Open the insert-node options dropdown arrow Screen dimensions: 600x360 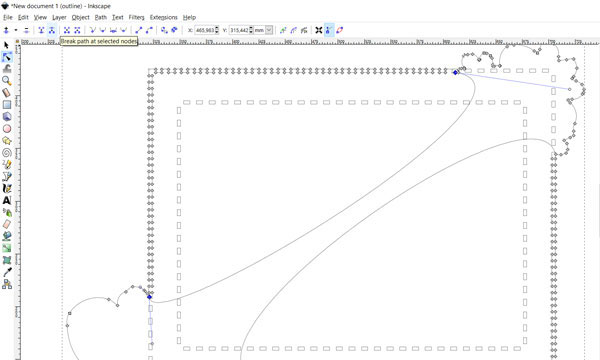click(16, 30)
